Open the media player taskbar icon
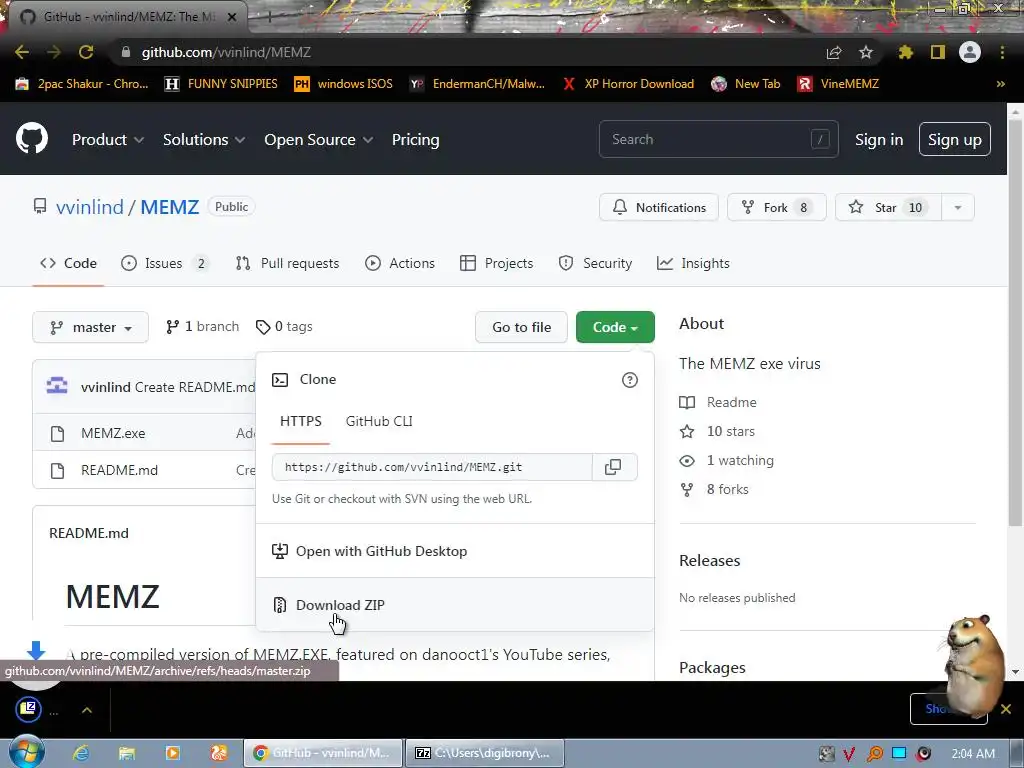This screenshot has width=1024, height=768. [x=172, y=753]
